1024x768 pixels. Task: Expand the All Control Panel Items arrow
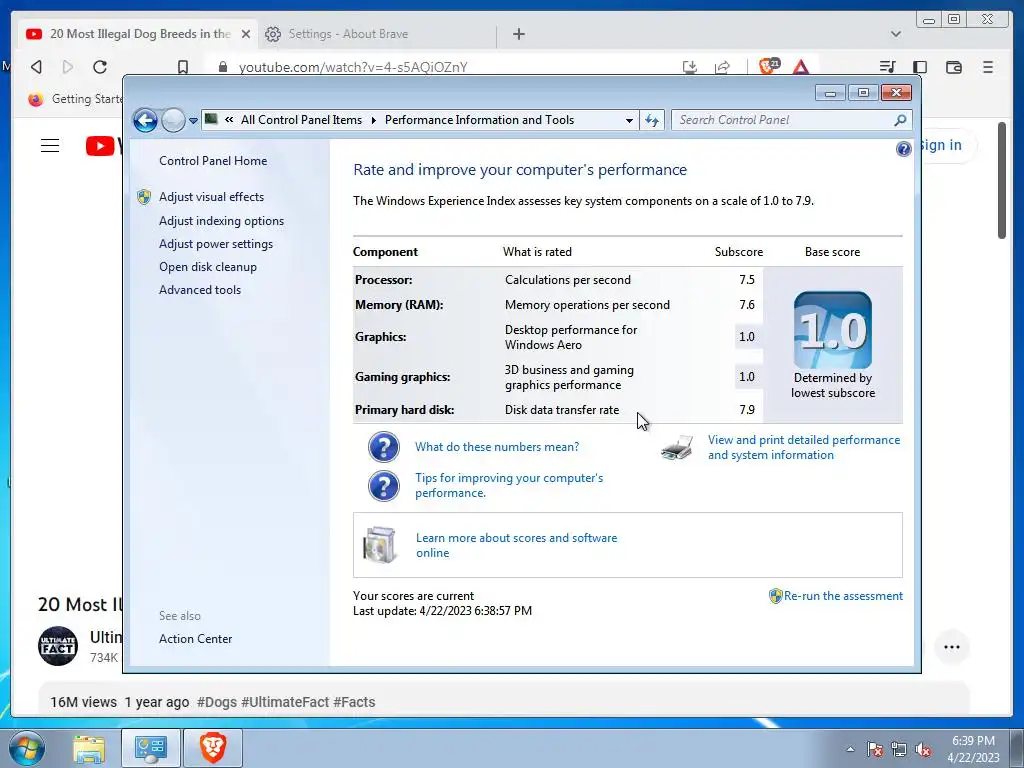click(374, 120)
